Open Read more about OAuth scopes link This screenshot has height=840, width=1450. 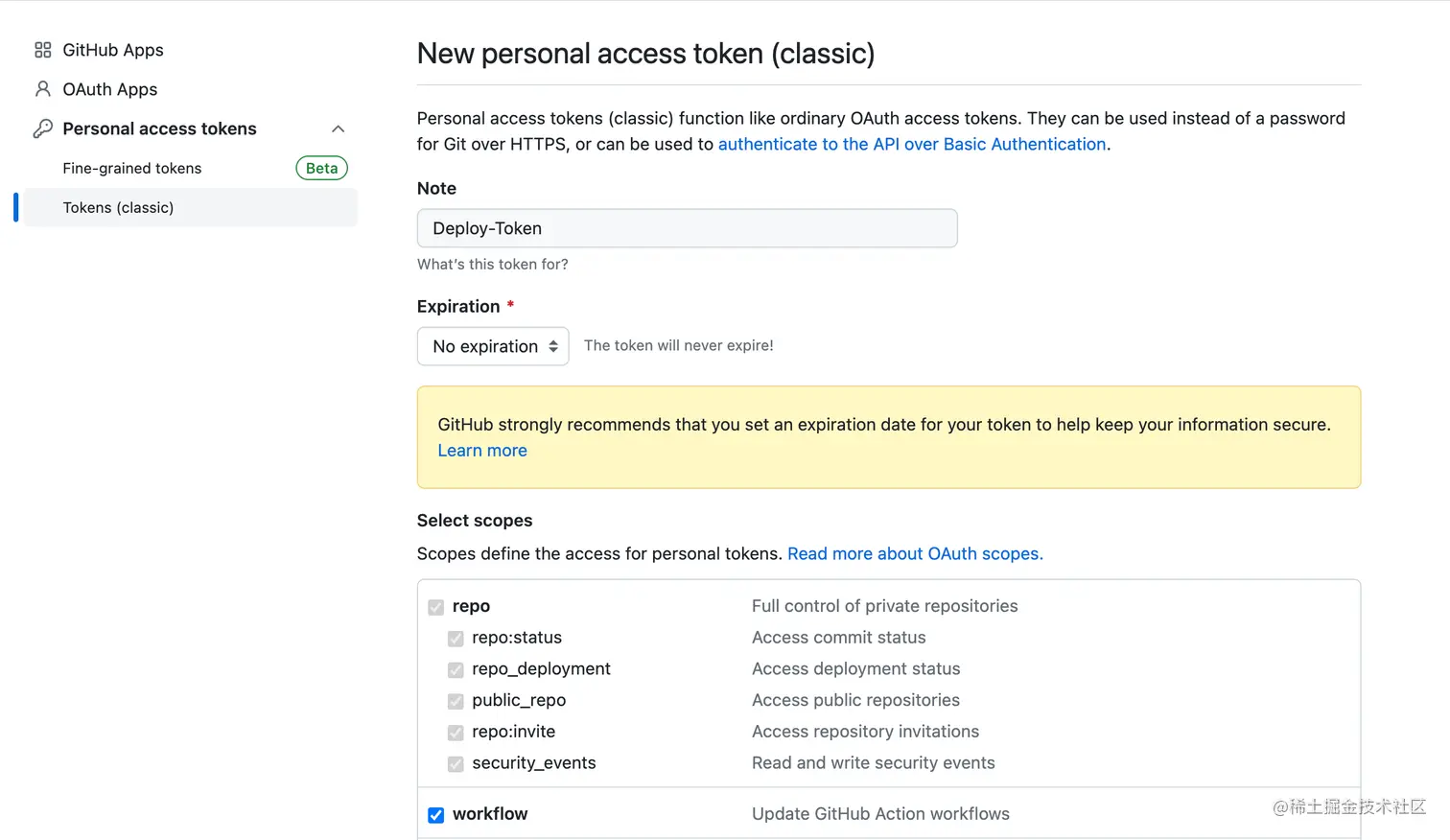click(x=915, y=553)
